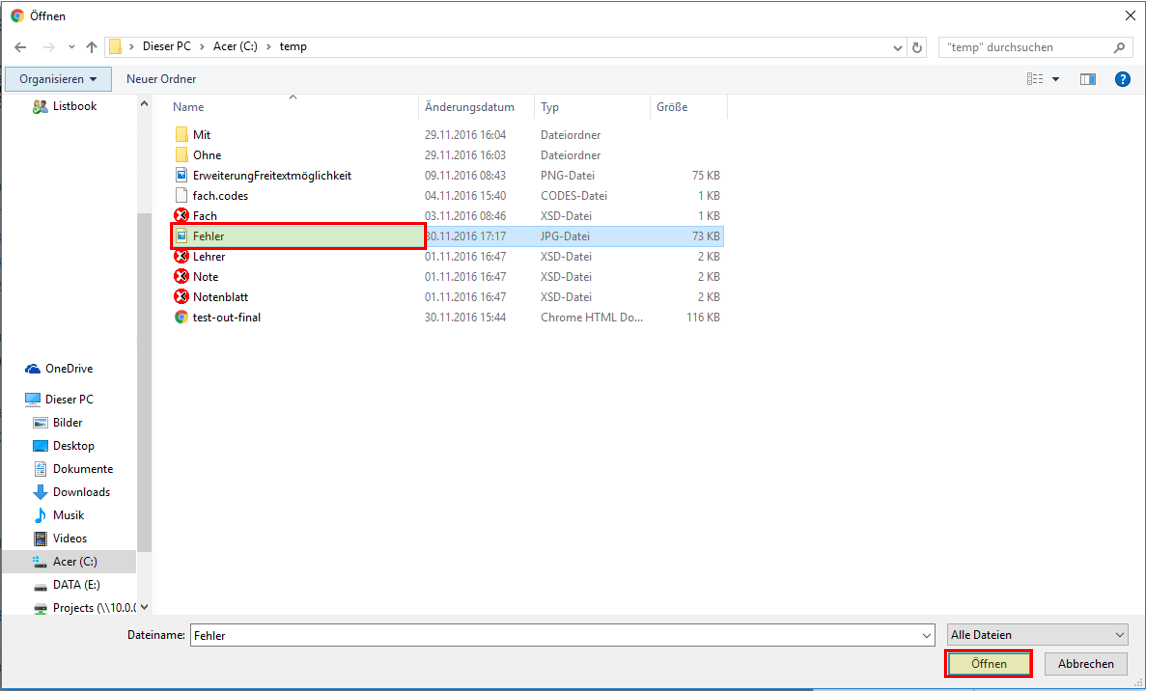Viewport: 1151px width, 692px height.
Task: Open the Help question mark icon
Action: (x=1122, y=79)
